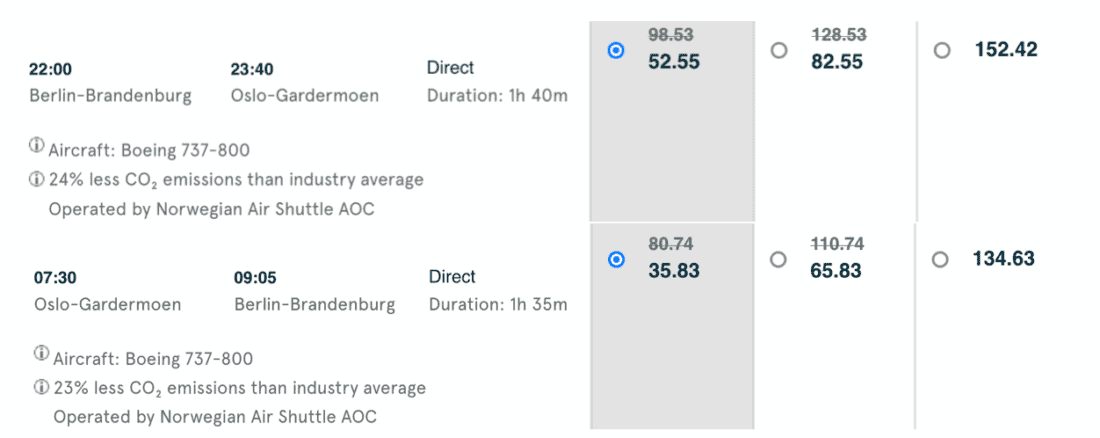Click the Direct label on the 07:30 flight
This screenshot has height=438, width=1100.
452,276
